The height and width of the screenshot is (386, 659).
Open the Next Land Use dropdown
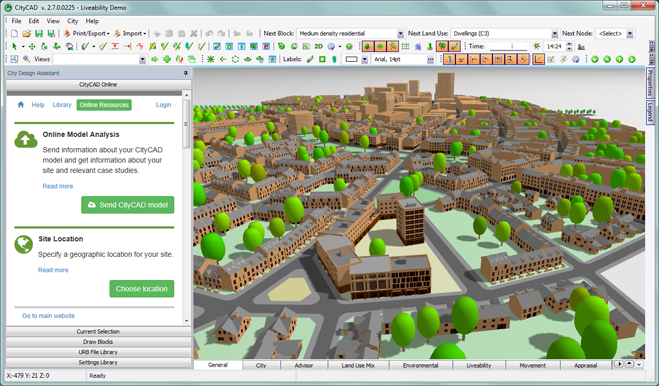tap(555, 34)
